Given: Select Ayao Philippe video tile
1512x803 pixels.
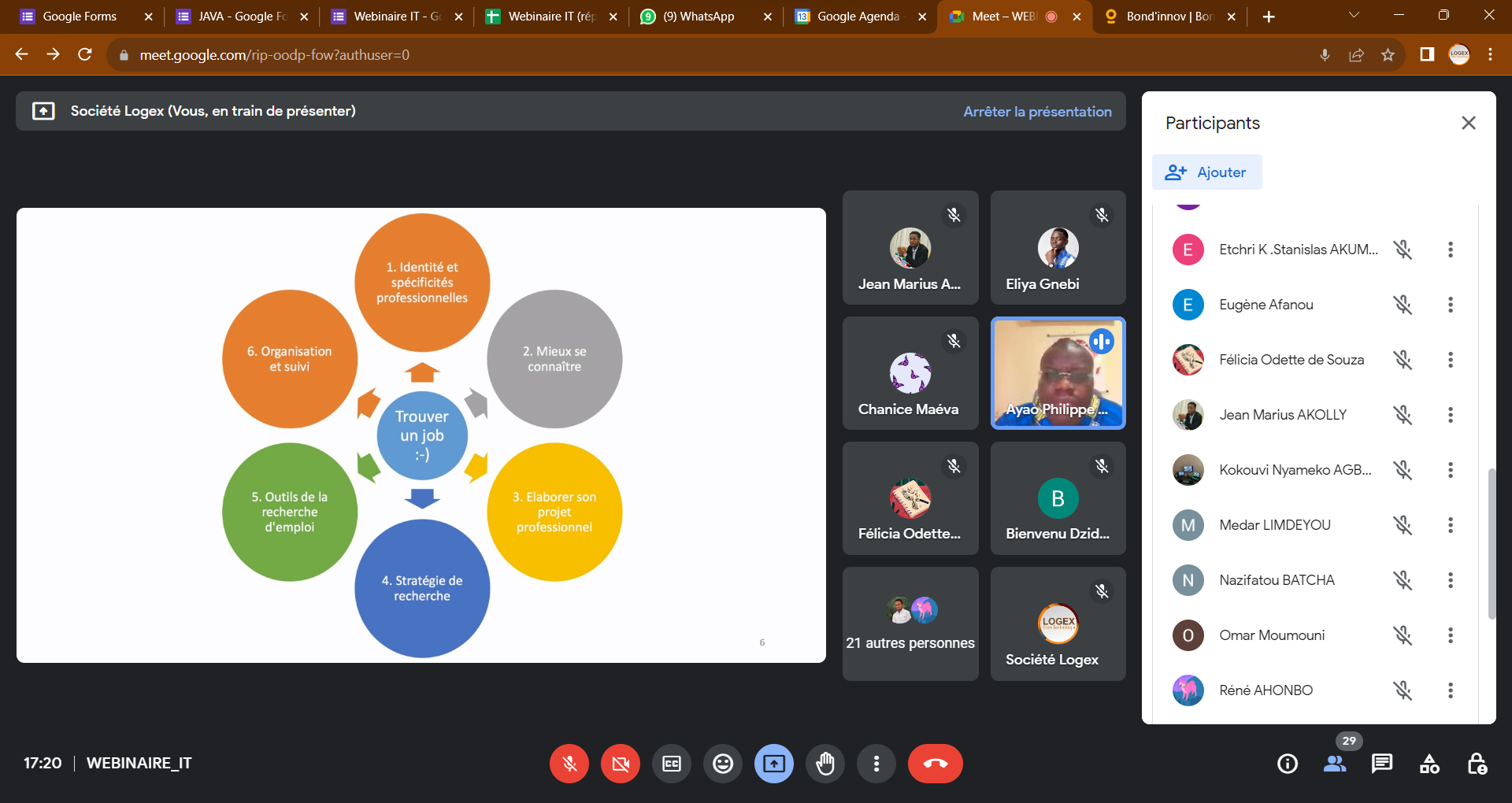Looking at the screenshot, I should point(1058,373).
